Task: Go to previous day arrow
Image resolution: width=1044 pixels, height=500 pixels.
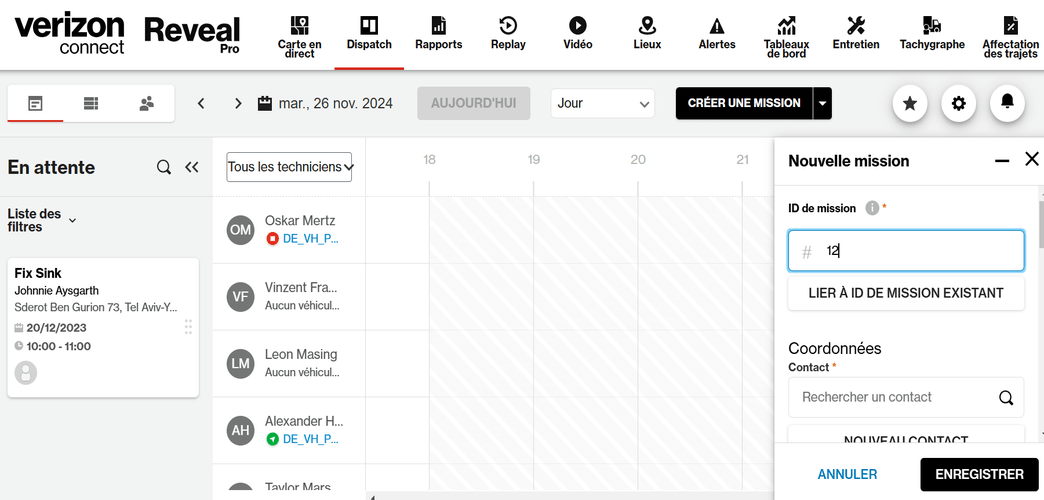Action: [x=201, y=103]
